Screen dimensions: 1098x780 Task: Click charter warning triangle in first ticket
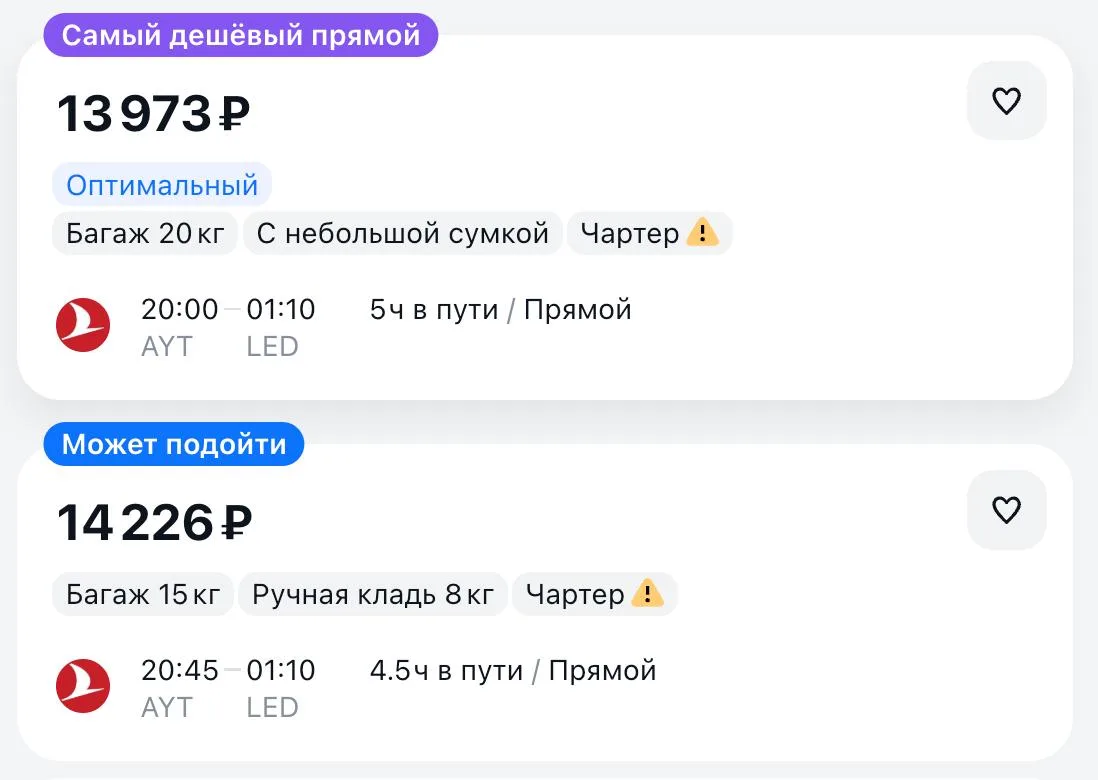coord(702,232)
